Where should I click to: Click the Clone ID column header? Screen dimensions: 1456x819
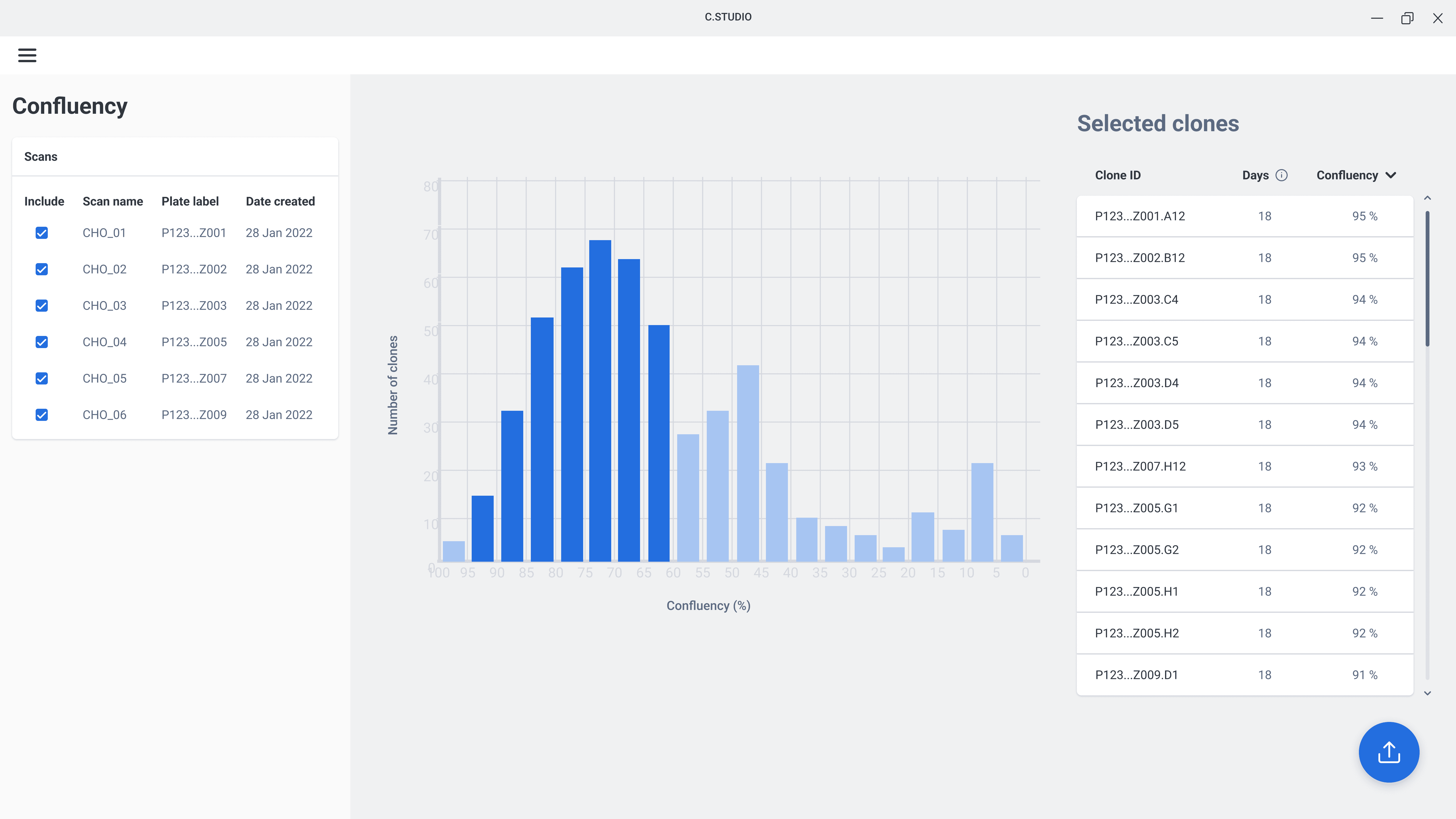coord(1118,175)
